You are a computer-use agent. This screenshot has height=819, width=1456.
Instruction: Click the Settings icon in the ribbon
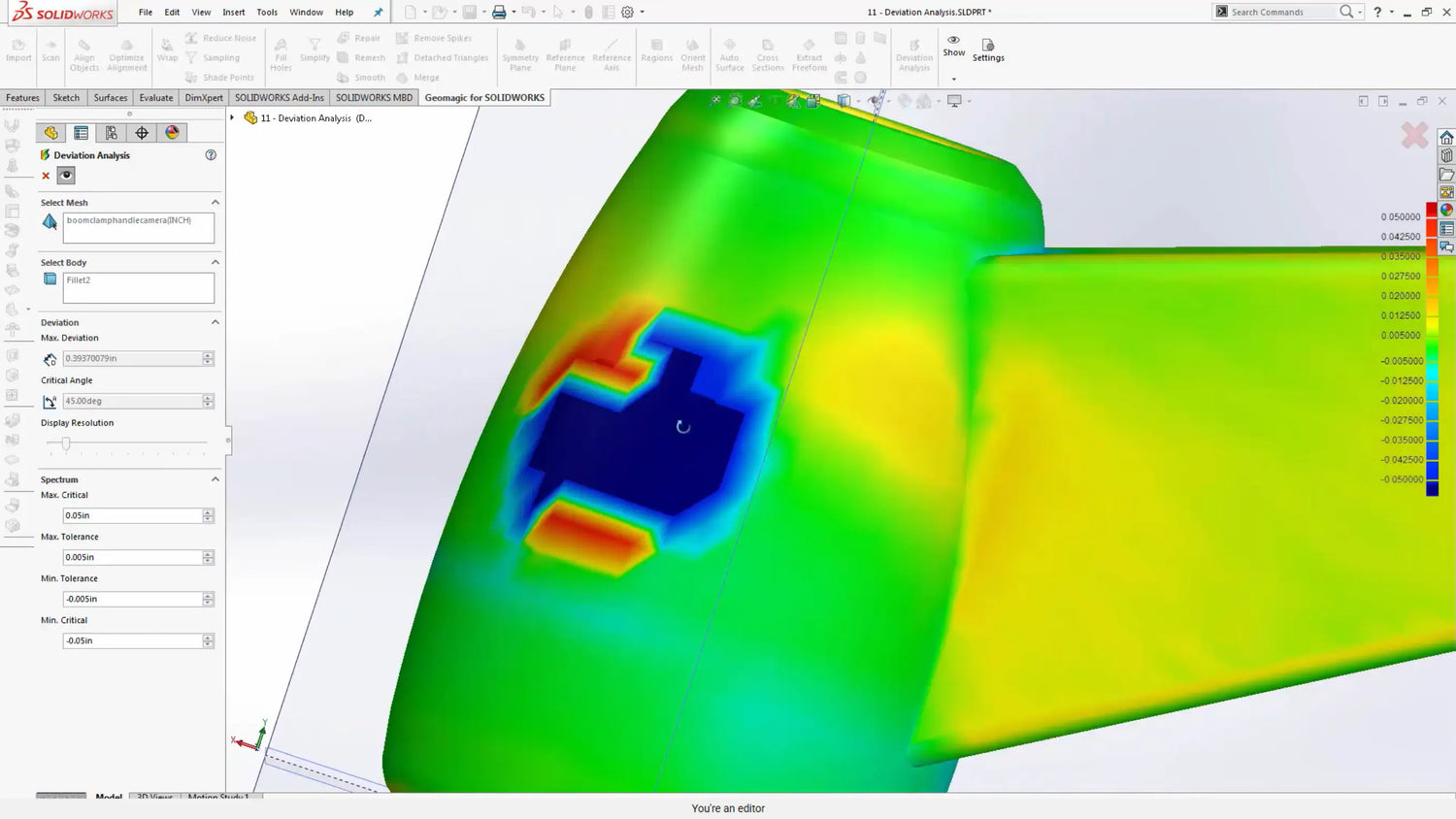(987, 46)
